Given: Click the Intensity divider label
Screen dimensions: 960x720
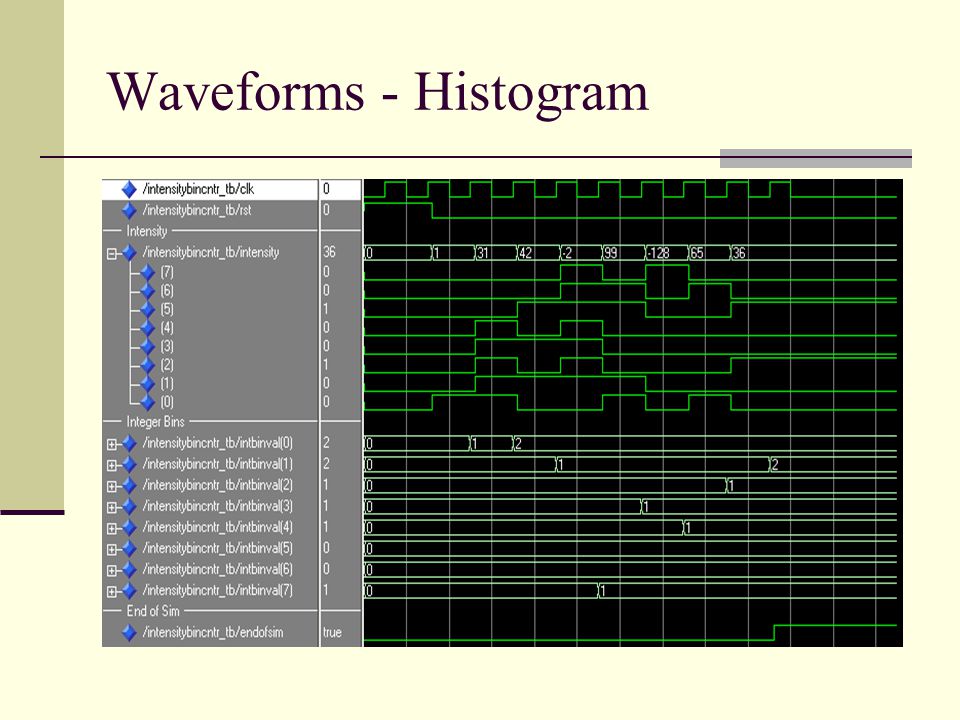Looking at the screenshot, I should [146, 231].
